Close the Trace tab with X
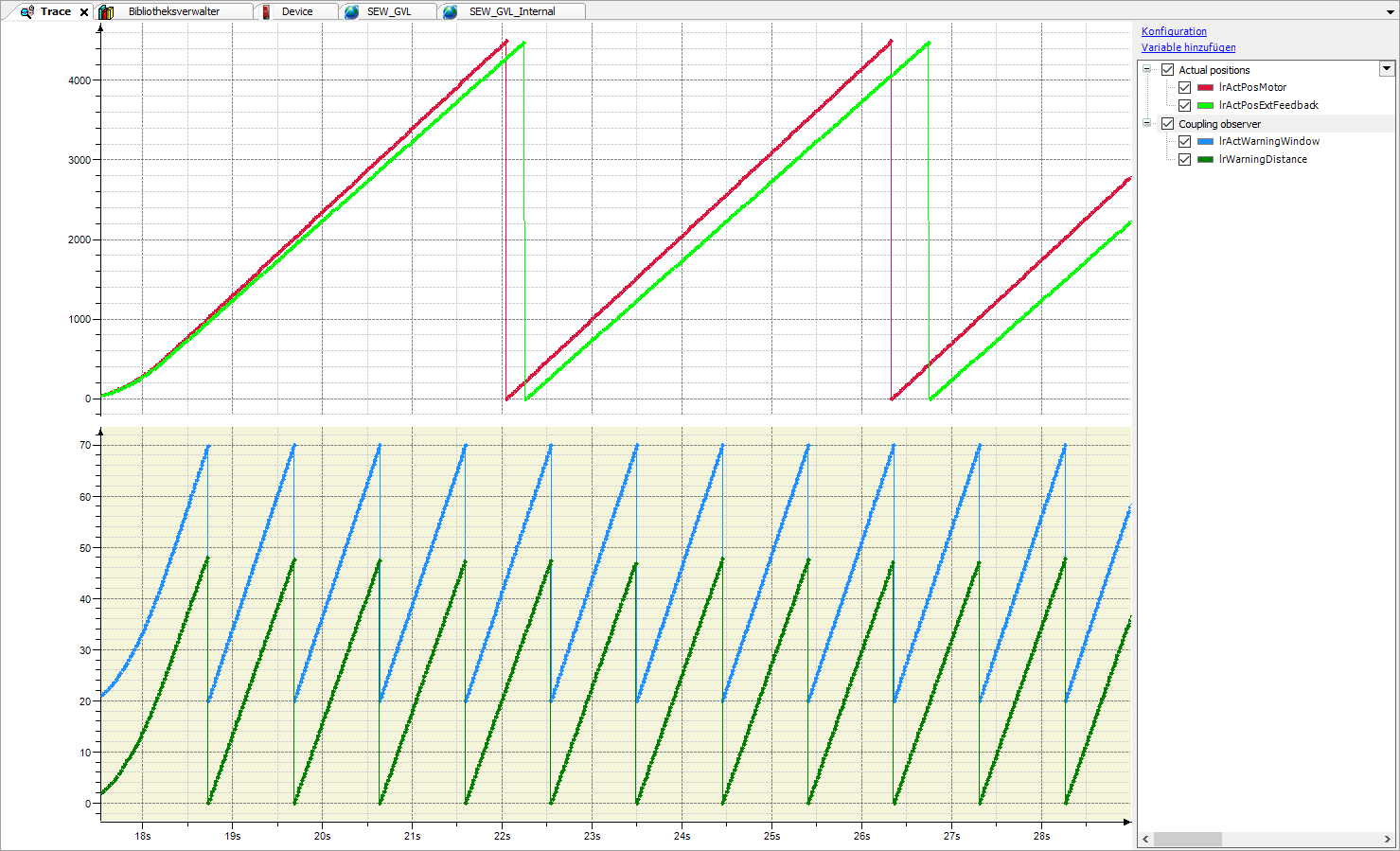Viewport: 1400px width, 851px height. (84, 12)
